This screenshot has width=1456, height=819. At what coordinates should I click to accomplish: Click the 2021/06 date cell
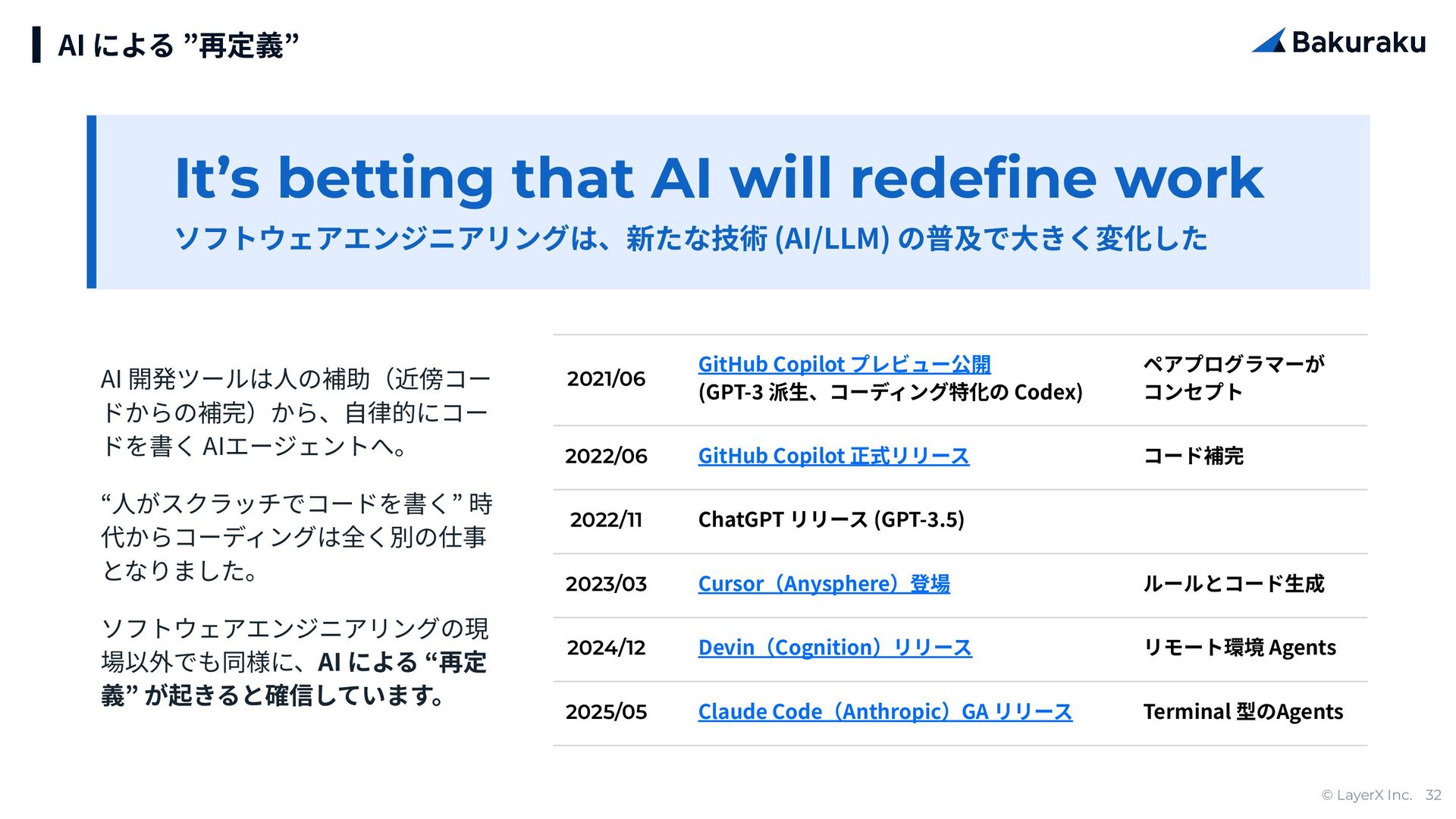[606, 379]
